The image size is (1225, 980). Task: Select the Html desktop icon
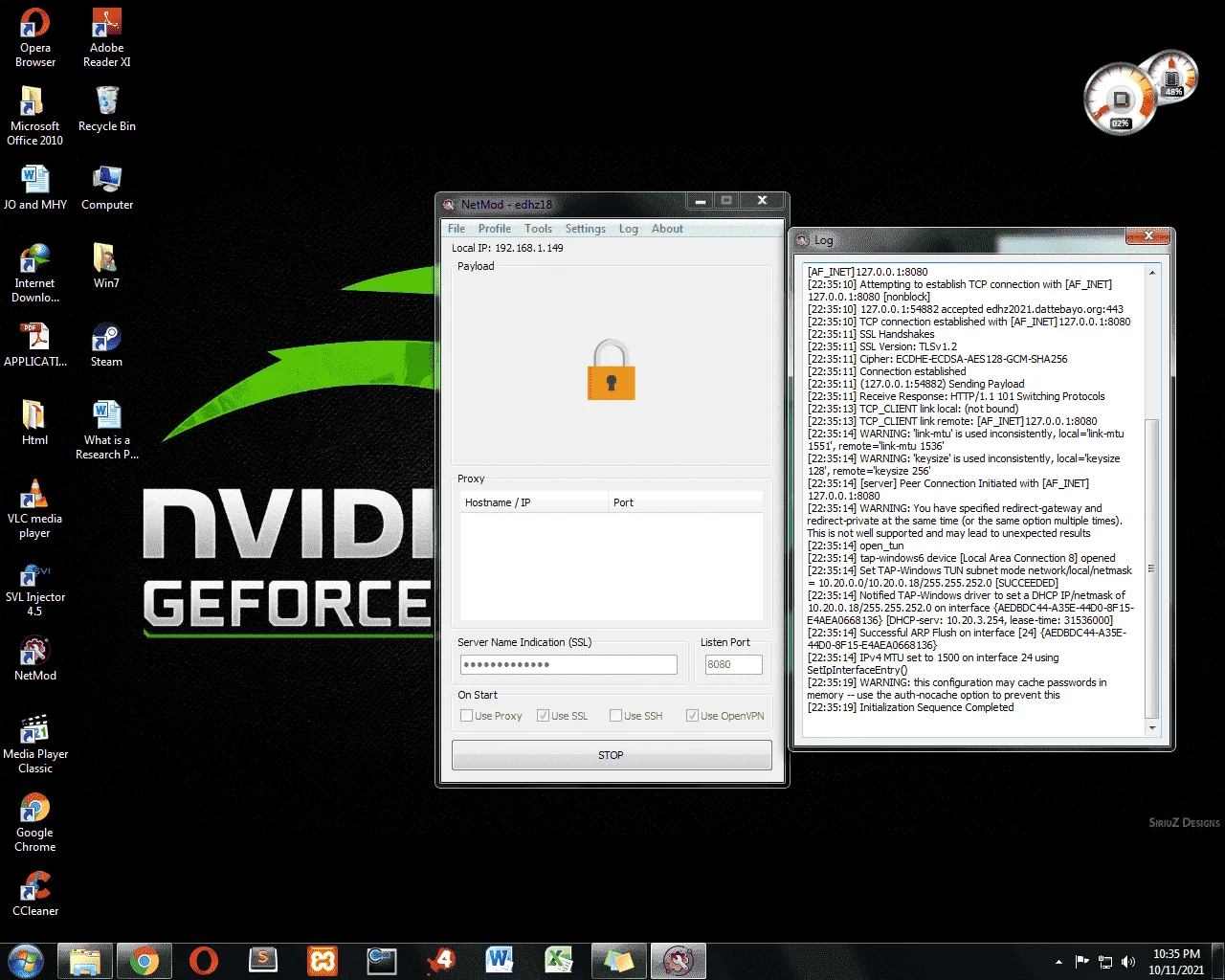point(35,423)
